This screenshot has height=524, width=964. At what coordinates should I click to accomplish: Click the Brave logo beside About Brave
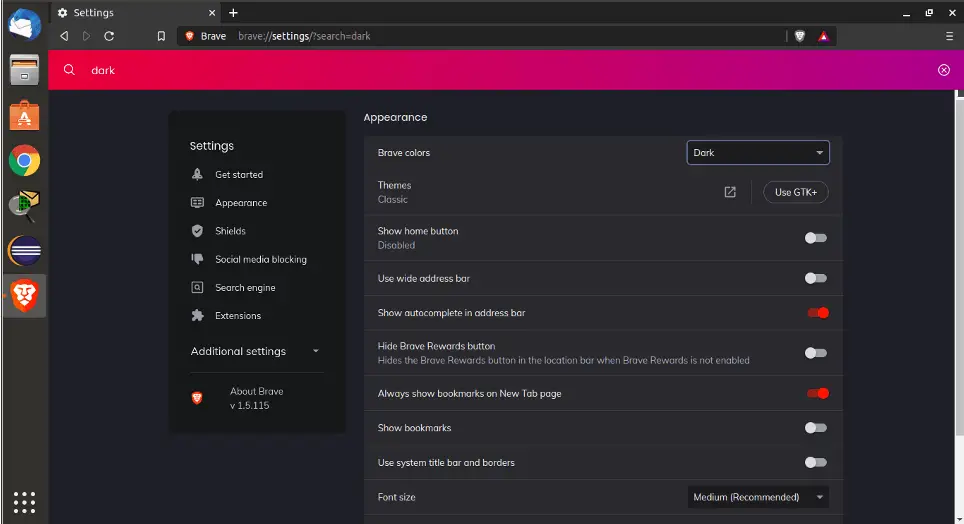[x=197, y=398]
